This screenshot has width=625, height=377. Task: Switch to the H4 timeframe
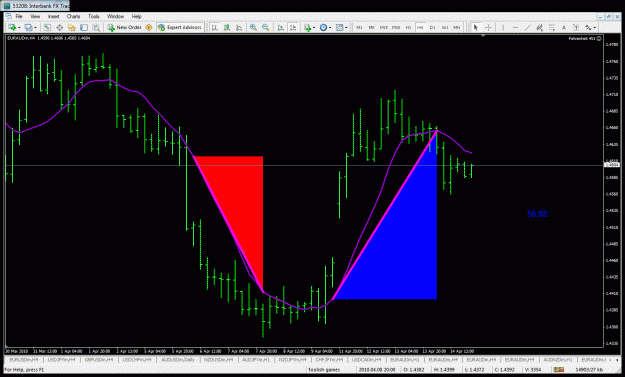click(420, 27)
